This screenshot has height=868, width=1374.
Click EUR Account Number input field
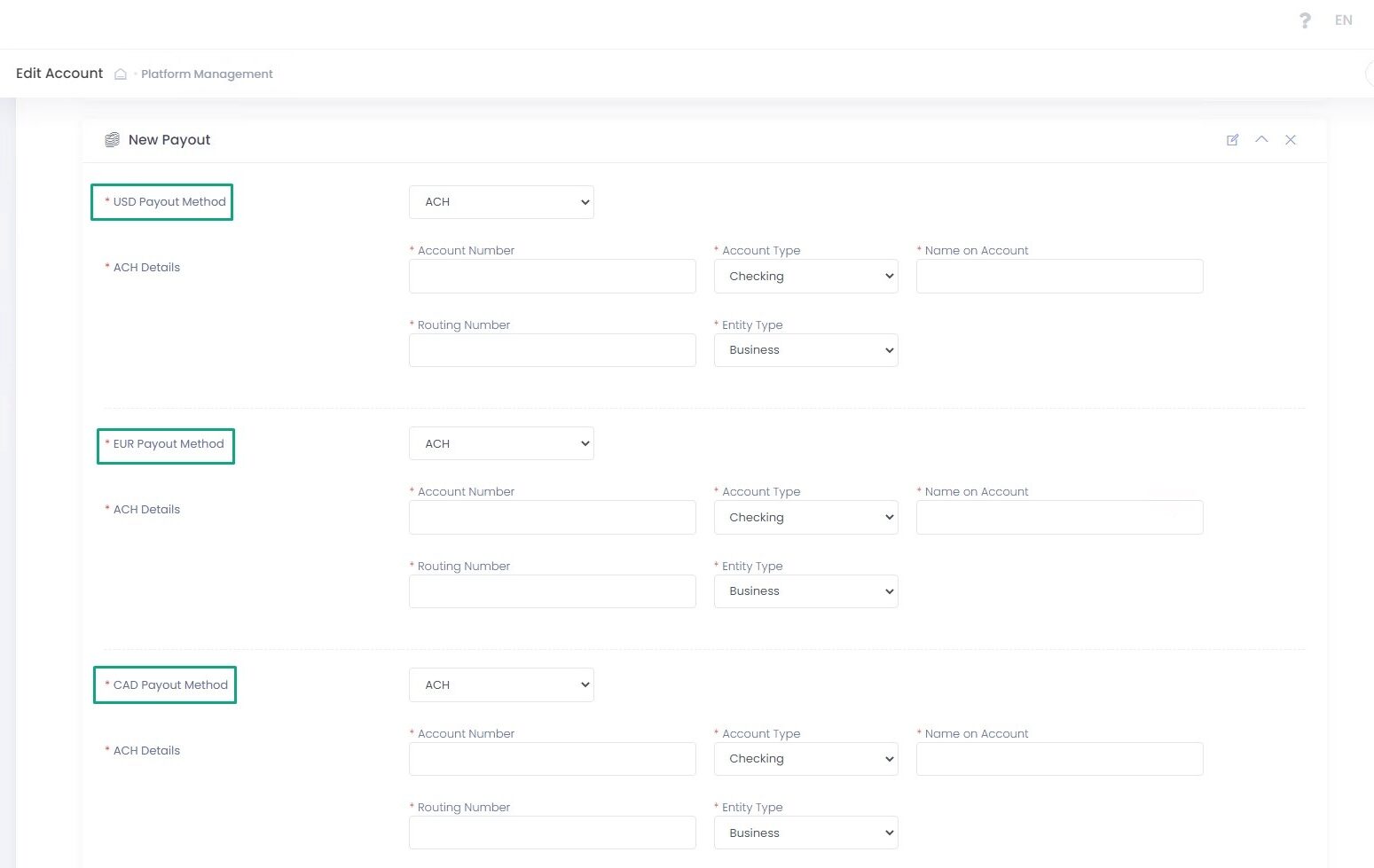pyautogui.click(x=552, y=518)
